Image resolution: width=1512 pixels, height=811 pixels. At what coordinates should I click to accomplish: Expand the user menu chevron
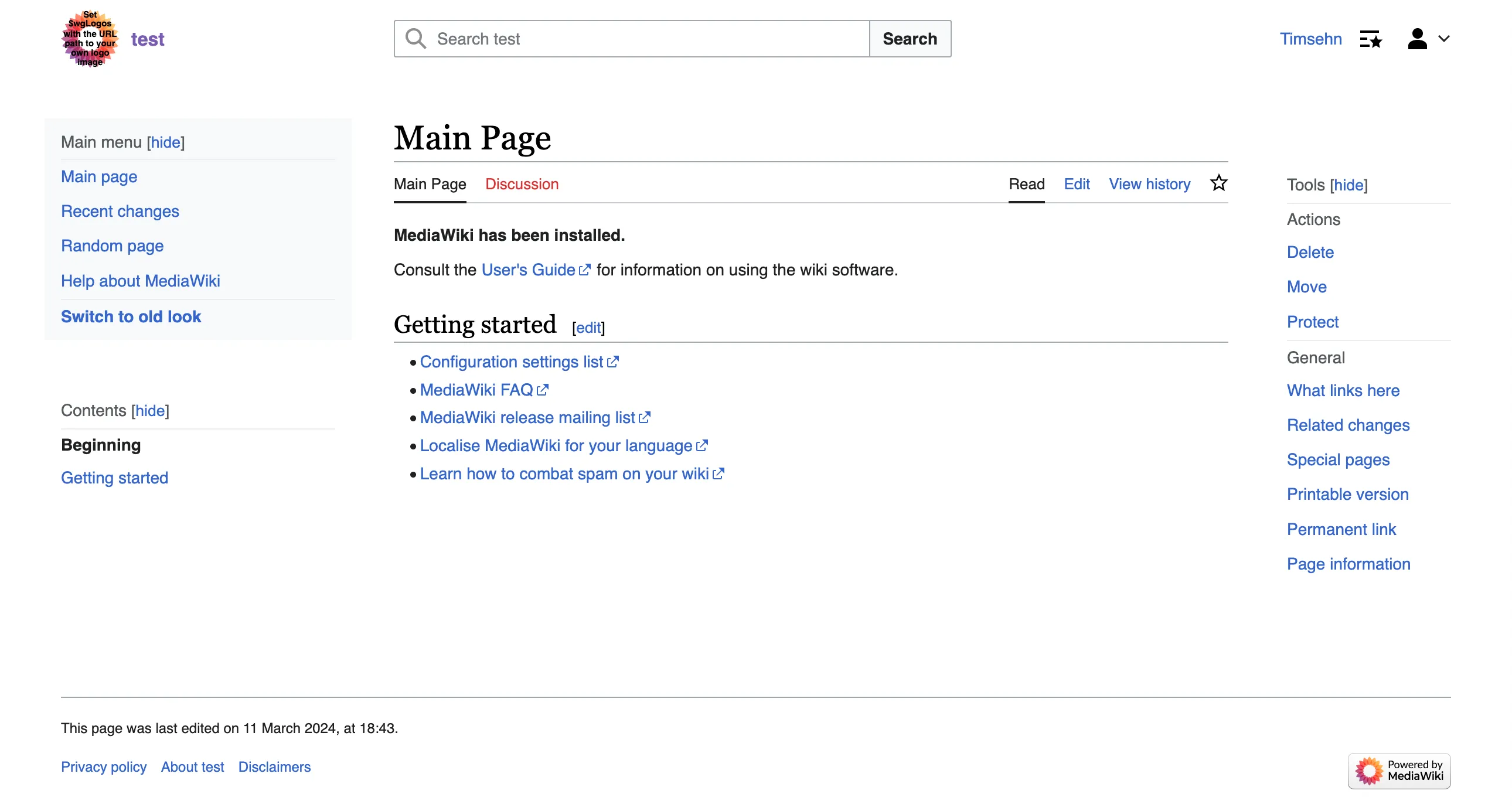point(1444,39)
